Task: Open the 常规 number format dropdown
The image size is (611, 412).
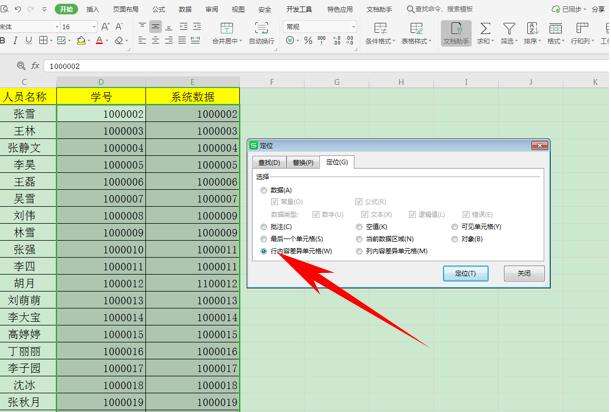Action: [x=353, y=27]
